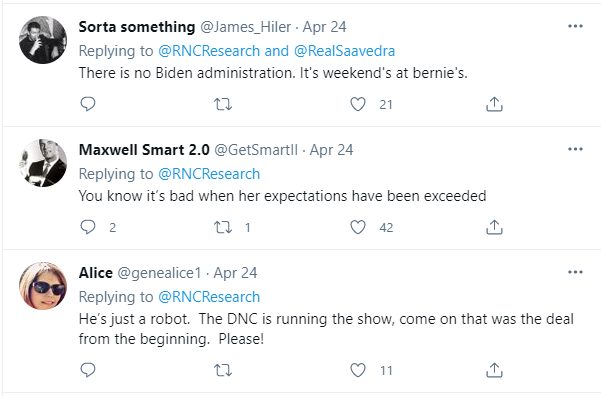601x396 pixels.
Task: Open more options for Alice's tweet
Action: point(575,272)
